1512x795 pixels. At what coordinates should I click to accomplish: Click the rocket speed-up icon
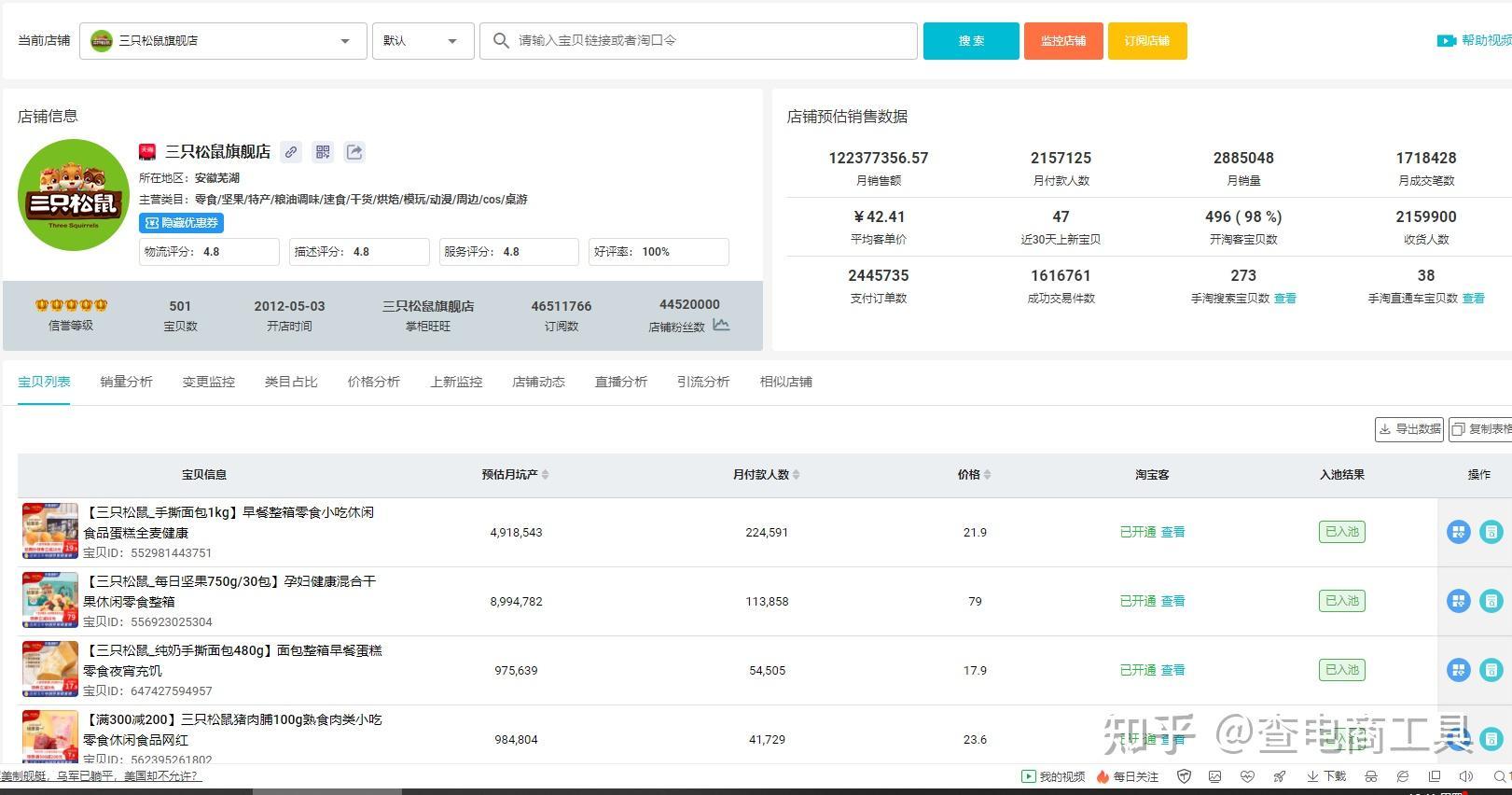[1280, 776]
